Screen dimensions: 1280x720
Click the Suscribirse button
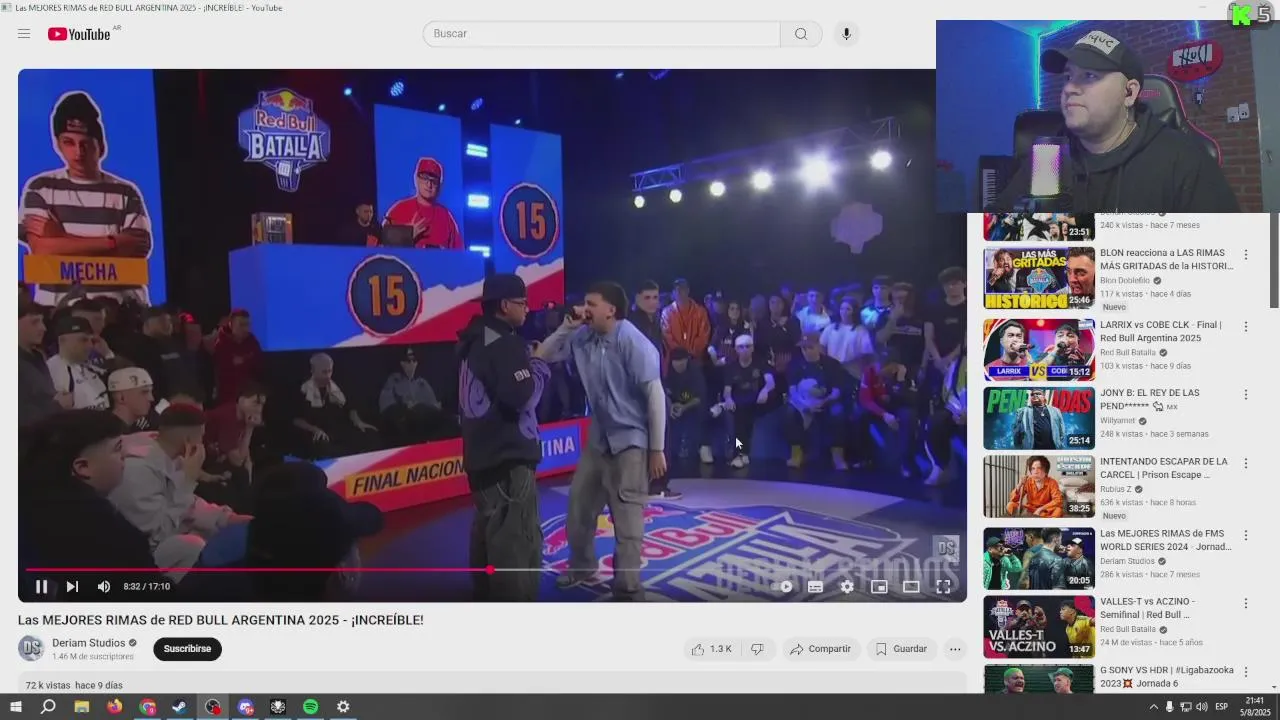tap(187, 649)
